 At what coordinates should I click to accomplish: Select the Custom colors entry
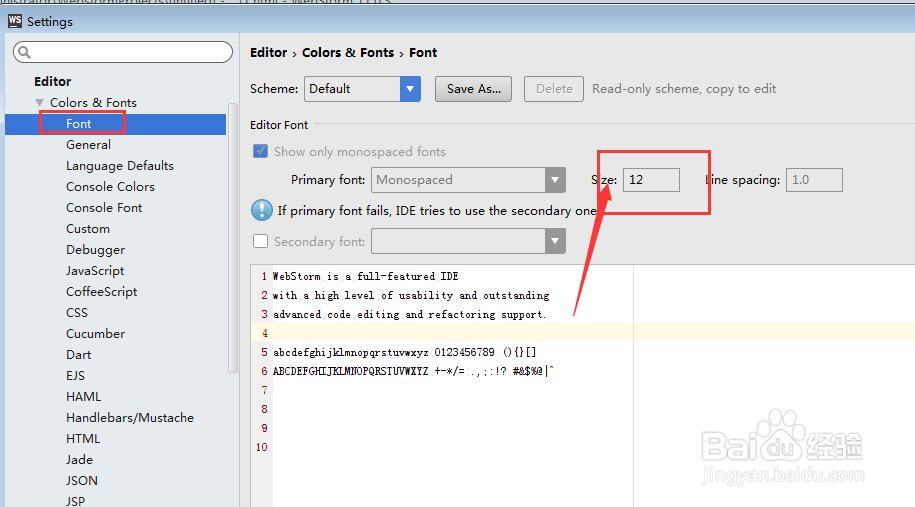[88, 229]
